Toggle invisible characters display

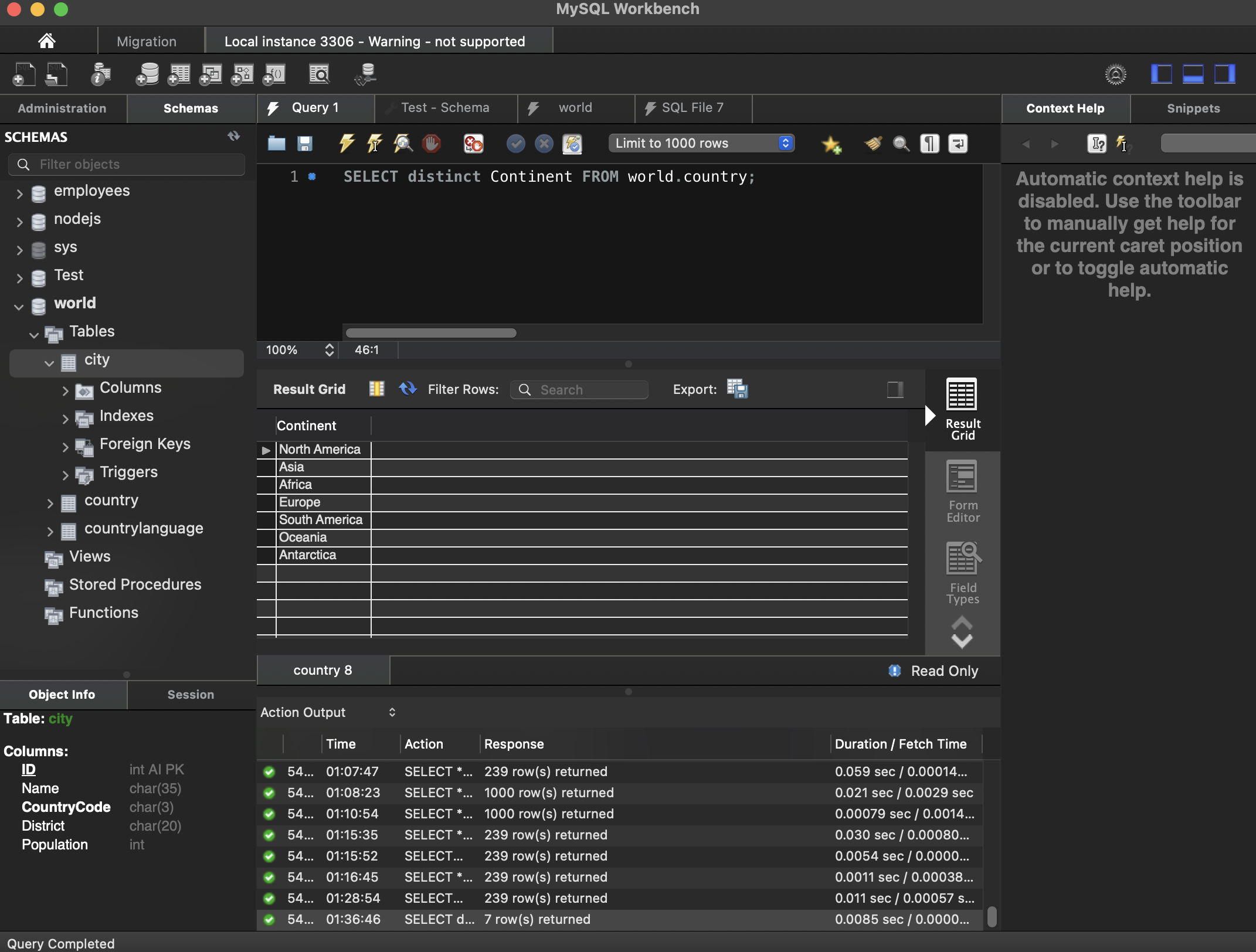(929, 144)
